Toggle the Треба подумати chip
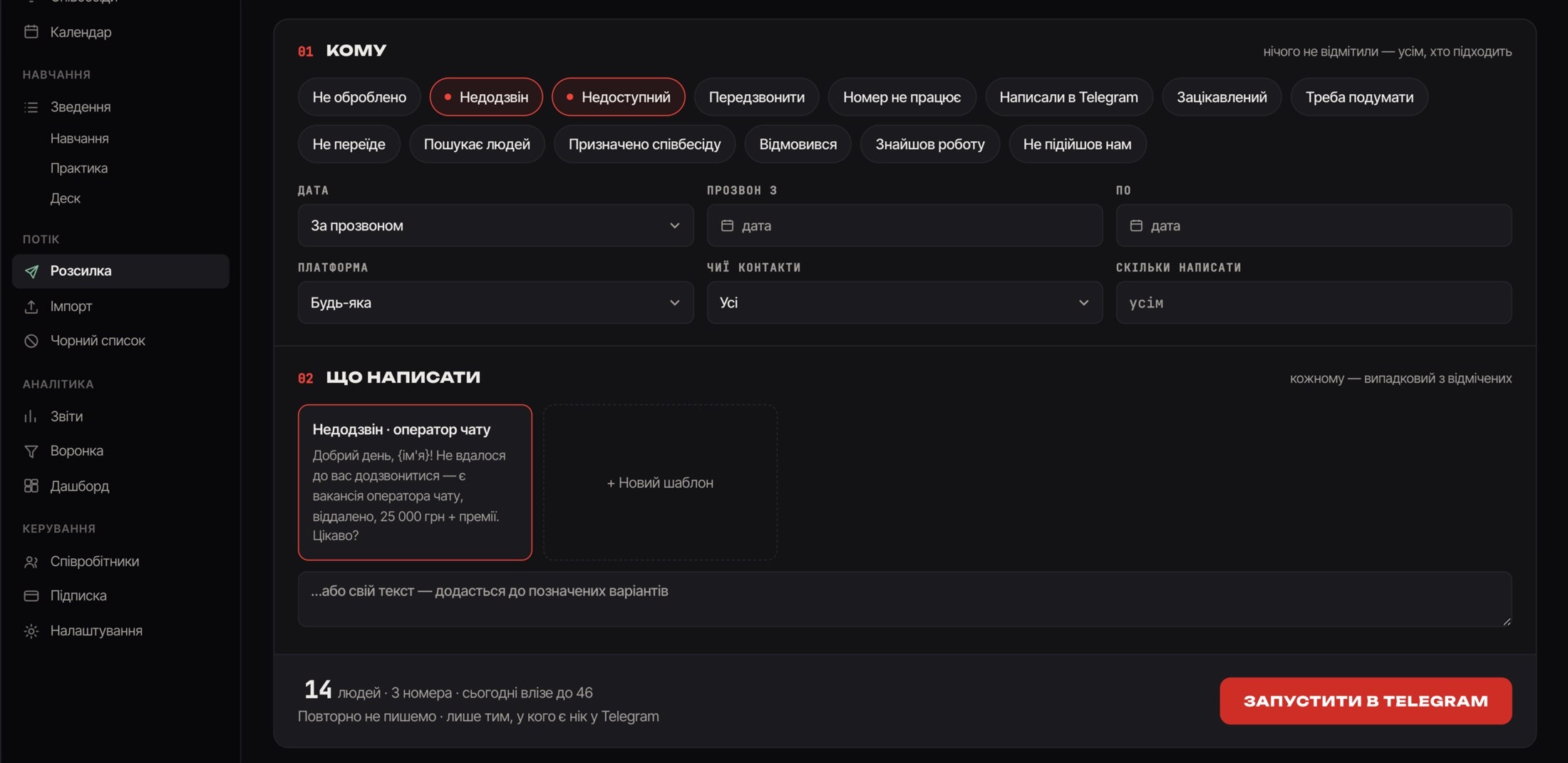 (x=1359, y=97)
